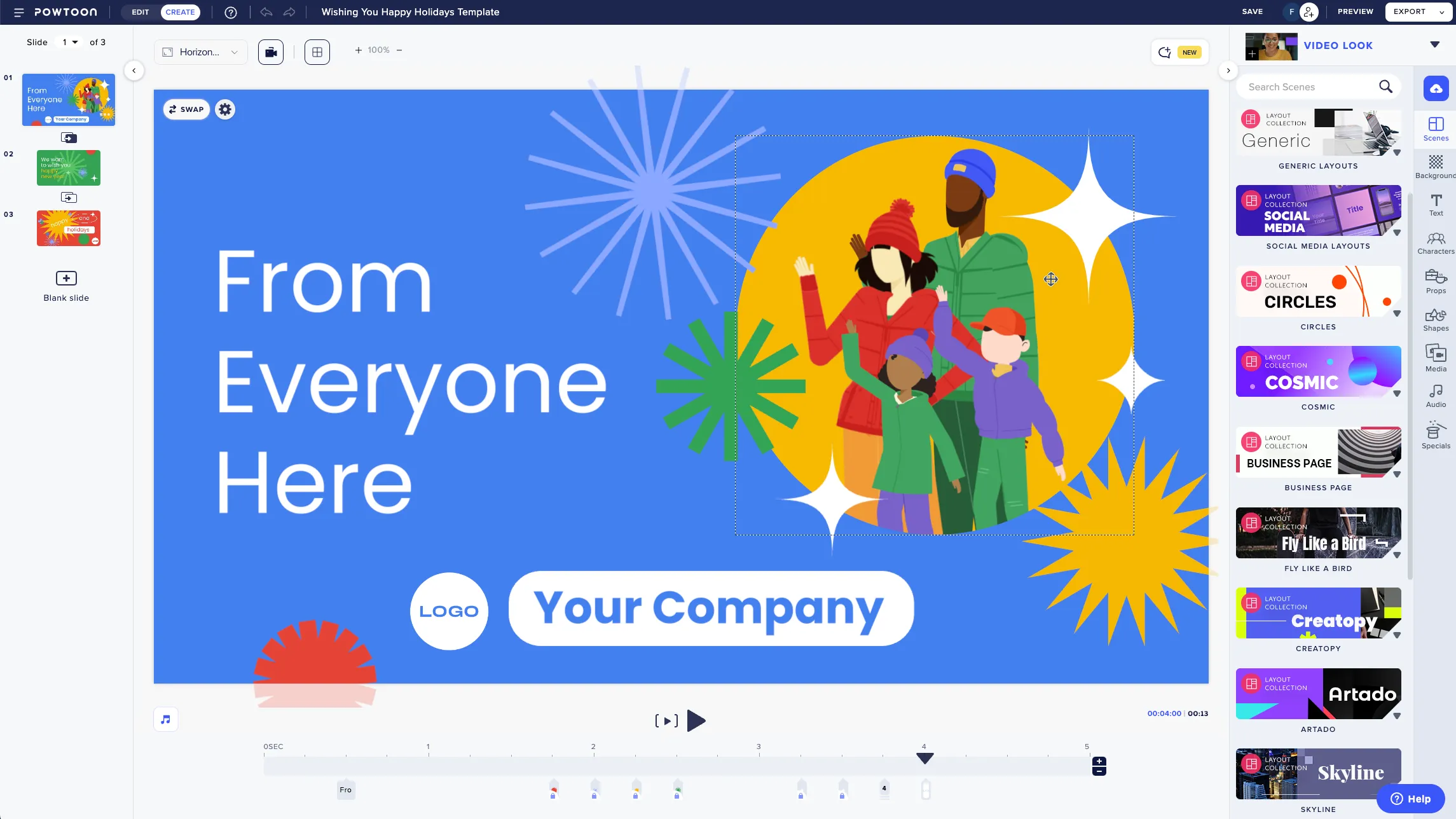Select the slide 02 thumbnail

pos(68,167)
